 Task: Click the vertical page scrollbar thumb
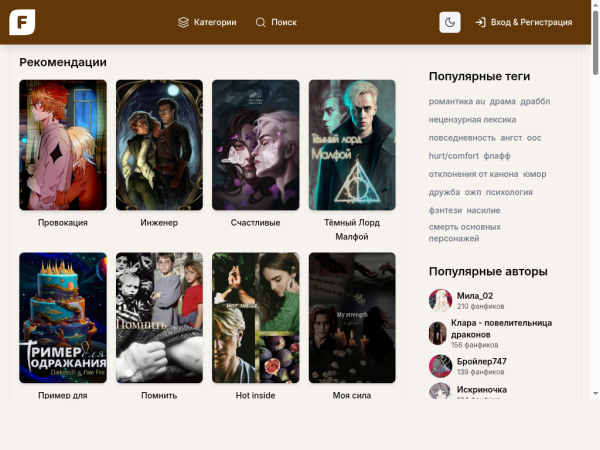point(595,42)
